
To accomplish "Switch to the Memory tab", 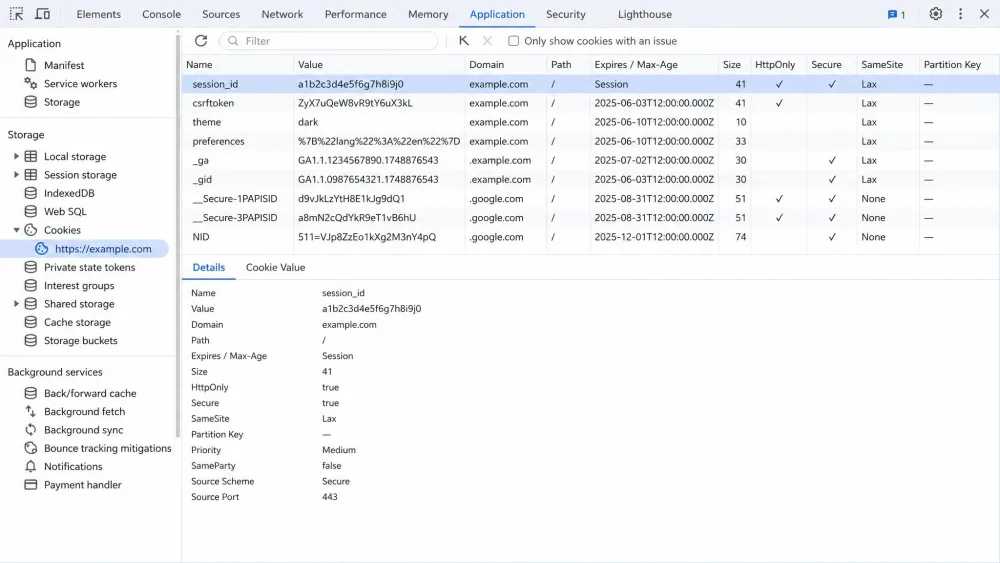I will coord(428,14).
